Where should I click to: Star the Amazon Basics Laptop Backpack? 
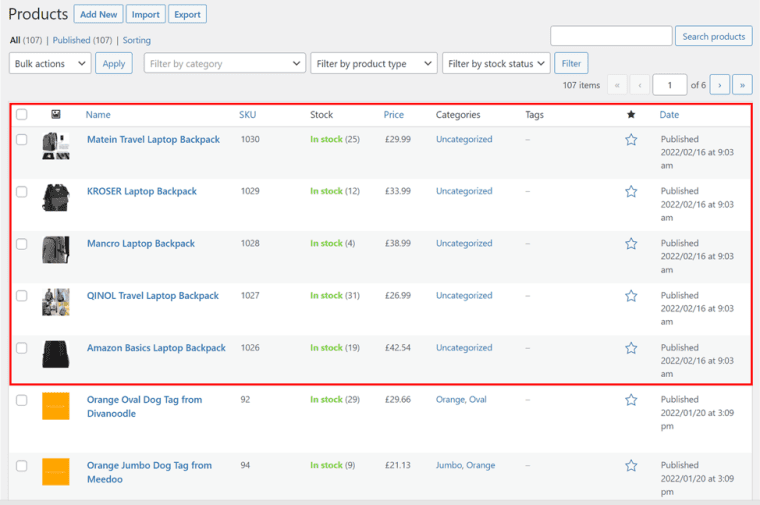(631, 348)
